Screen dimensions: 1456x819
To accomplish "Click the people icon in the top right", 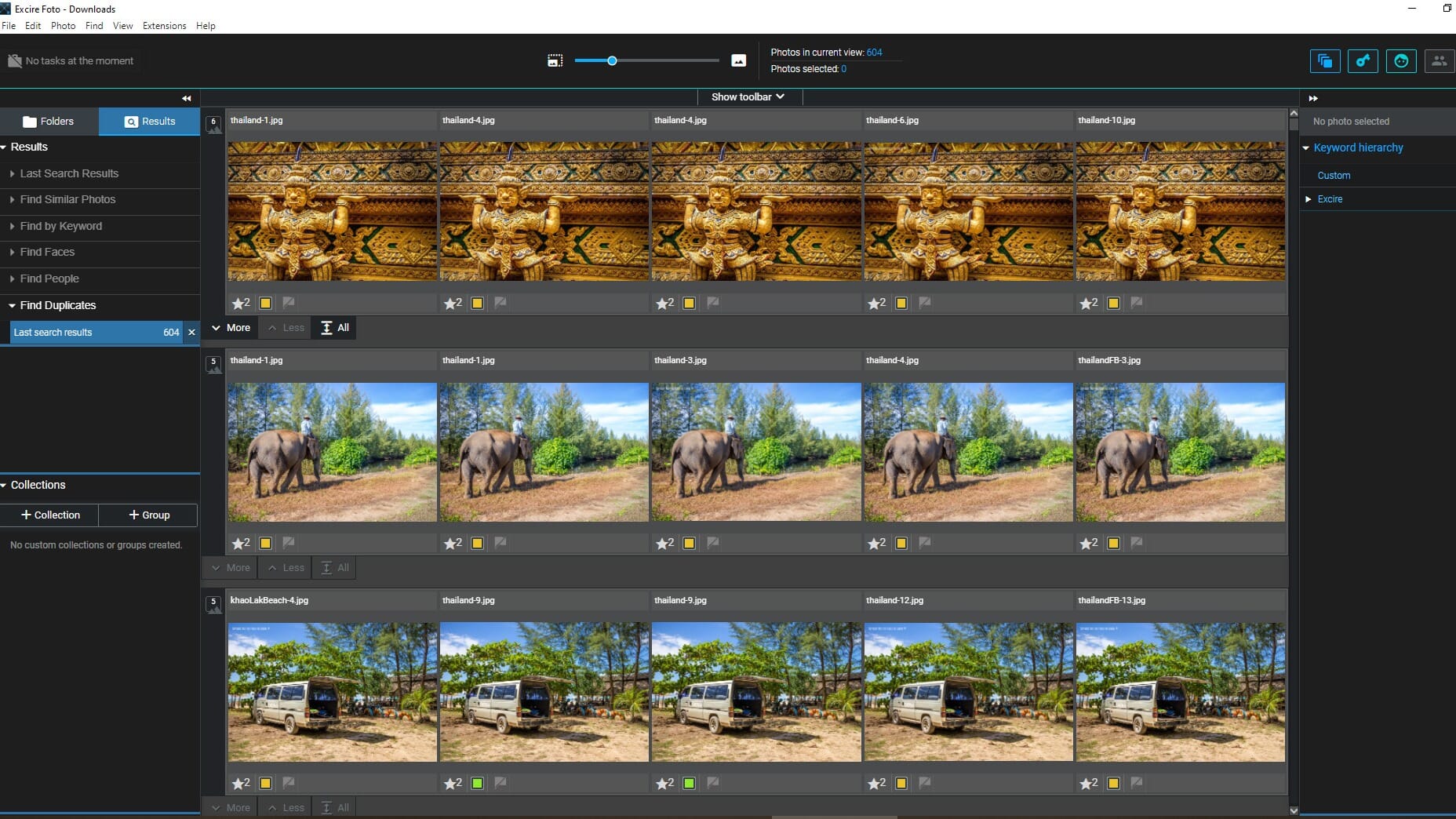I will 1440,60.
